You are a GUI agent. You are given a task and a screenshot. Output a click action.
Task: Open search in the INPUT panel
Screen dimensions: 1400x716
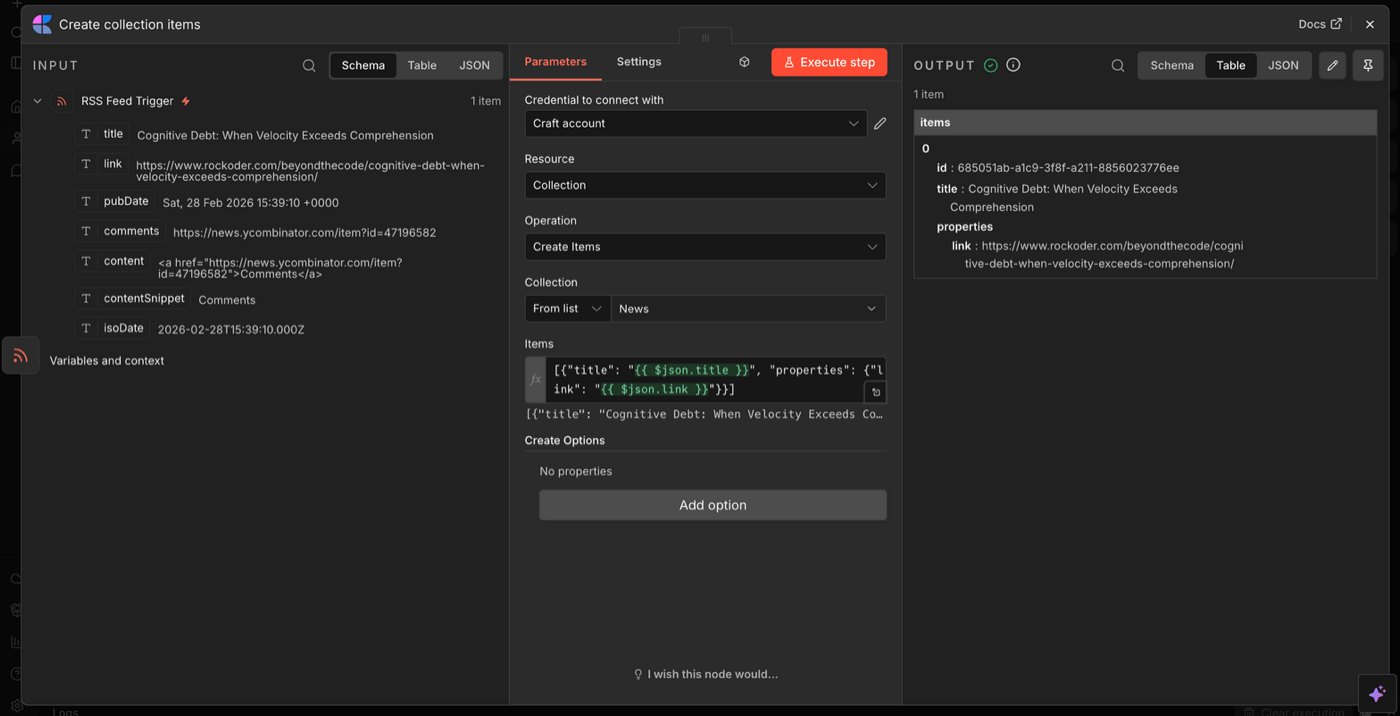click(x=309, y=65)
